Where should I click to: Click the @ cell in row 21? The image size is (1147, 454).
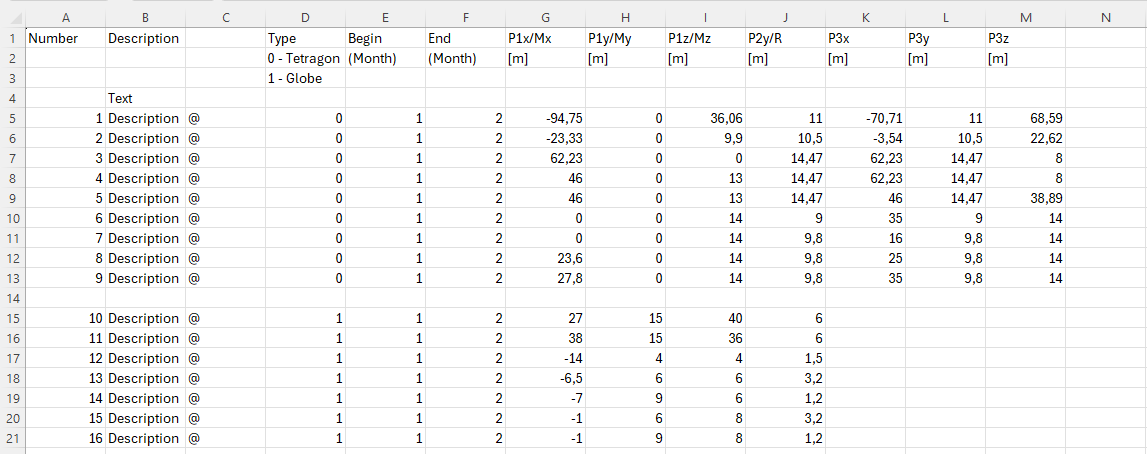(225, 438)
